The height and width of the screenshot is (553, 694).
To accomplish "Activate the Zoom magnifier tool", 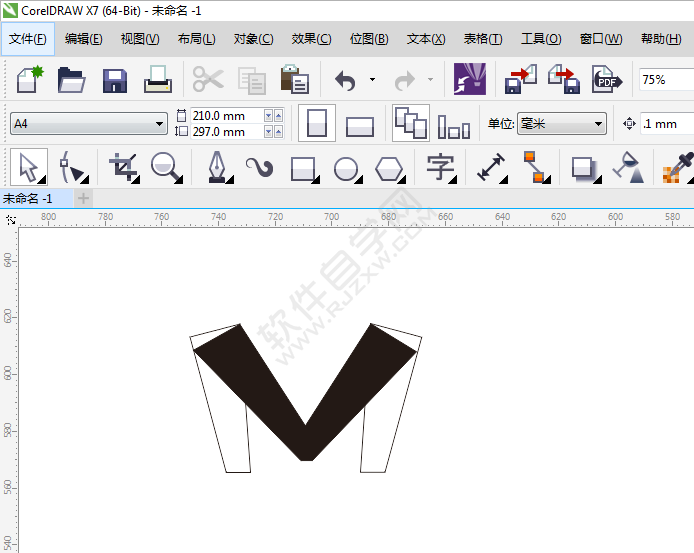I will [167, 167].
